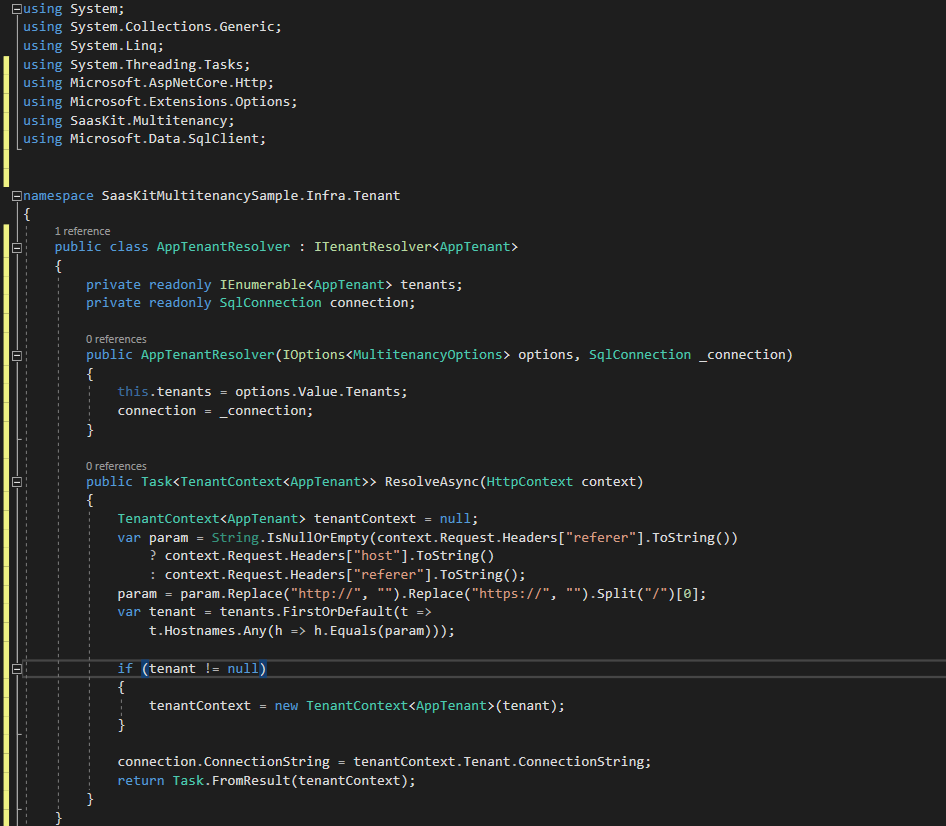Click the FirstOrDefault method call
Viewport: 946px width, 826px height.
tap(313, 612)
